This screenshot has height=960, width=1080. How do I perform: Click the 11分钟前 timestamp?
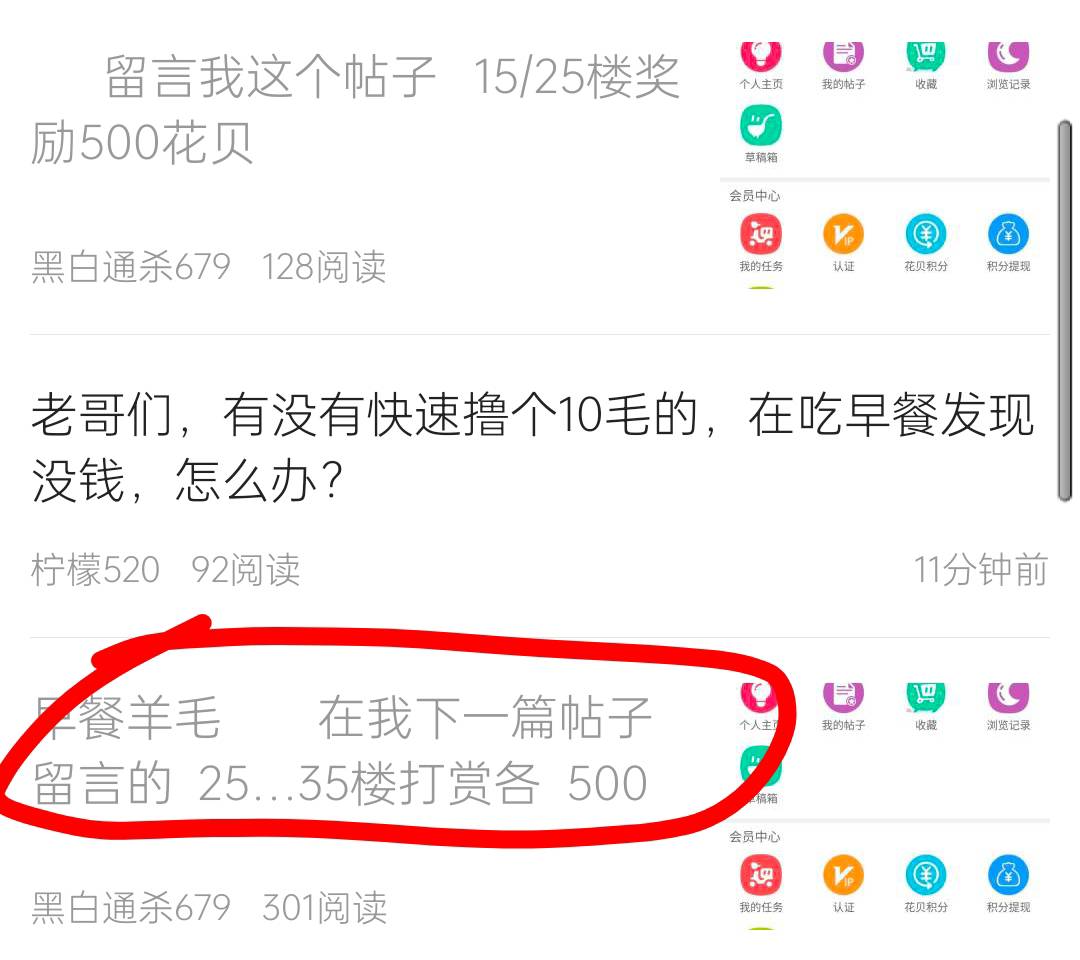(x=980, y=570)
